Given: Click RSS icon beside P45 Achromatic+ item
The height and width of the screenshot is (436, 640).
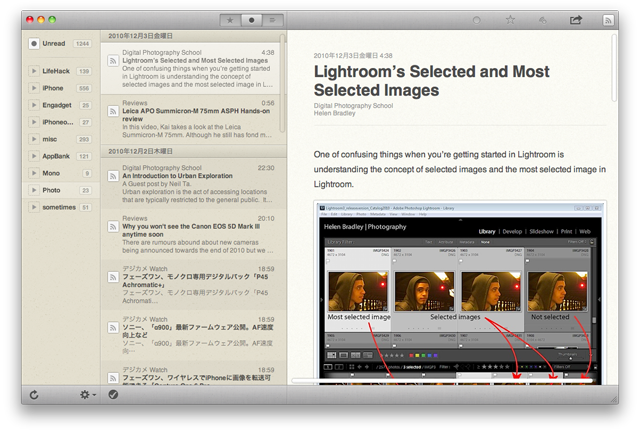Looking at the screenshot, I should click(x=113, y=277).
